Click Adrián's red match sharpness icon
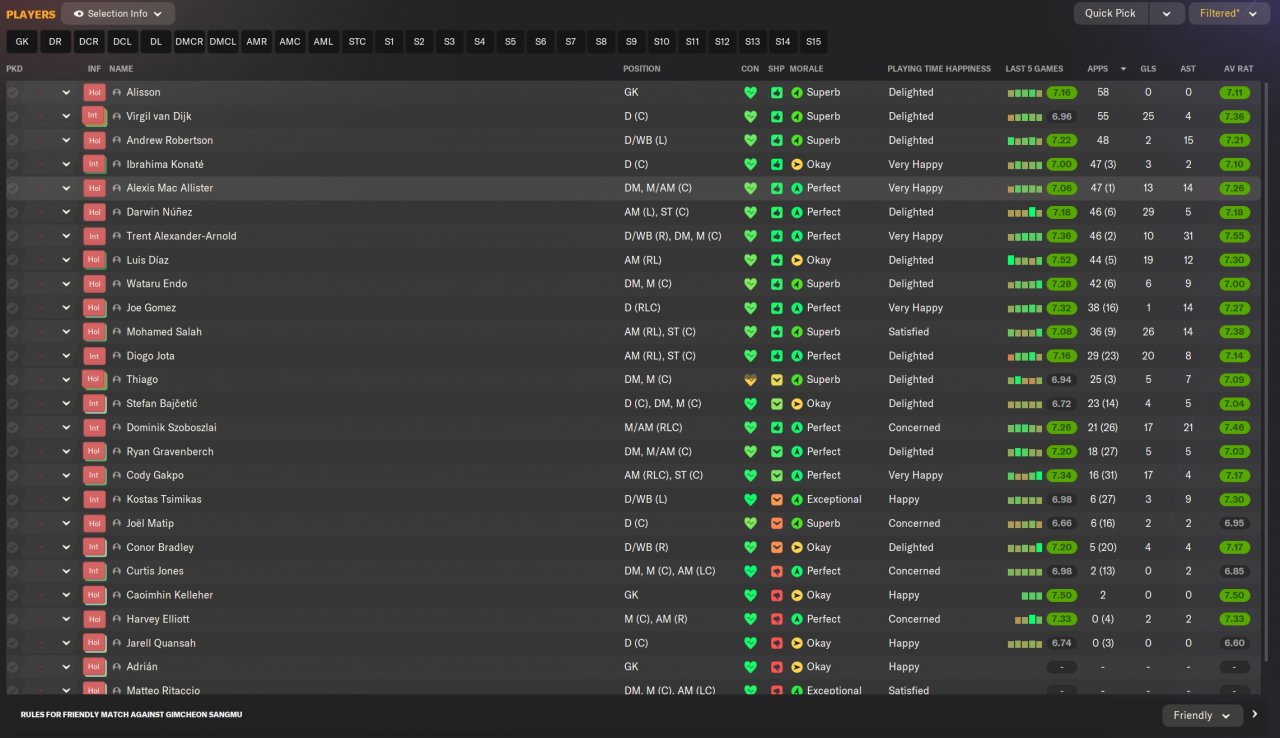 pos(777,667)
